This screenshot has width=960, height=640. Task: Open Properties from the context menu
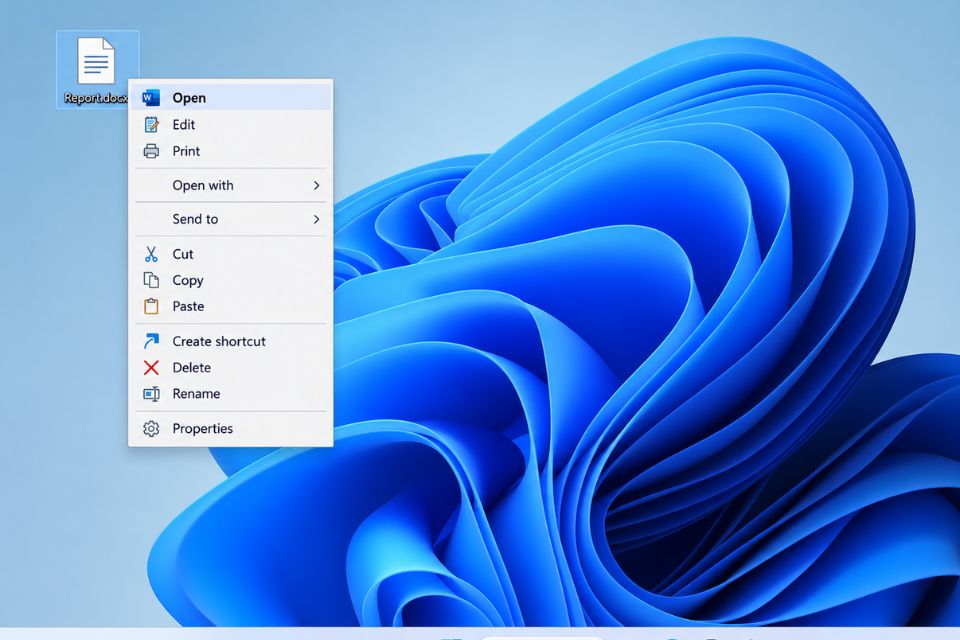231,429
